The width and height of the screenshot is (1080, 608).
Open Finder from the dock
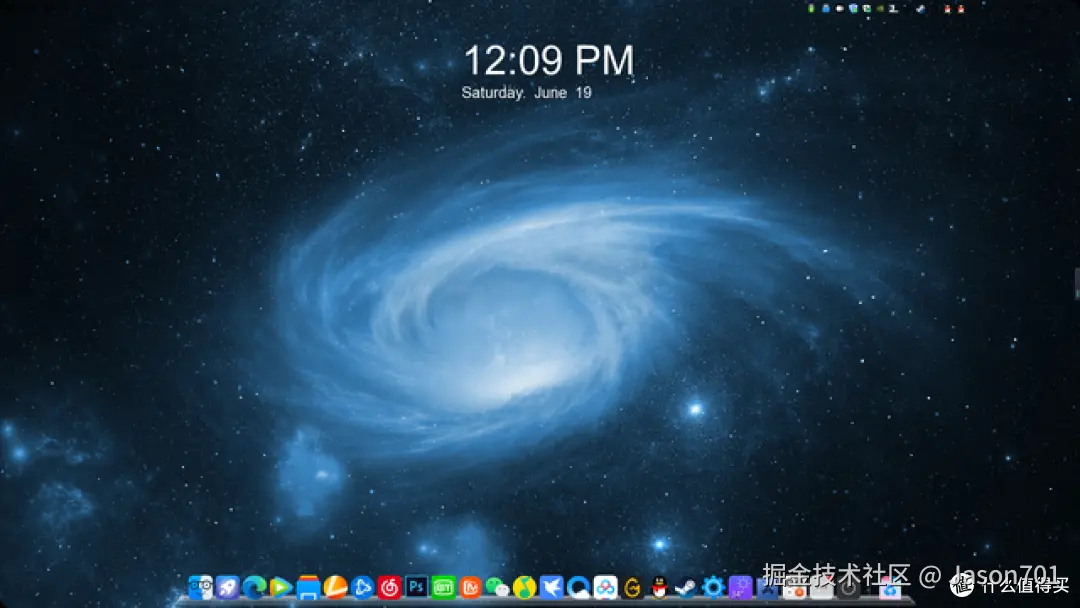coord(200,587)
